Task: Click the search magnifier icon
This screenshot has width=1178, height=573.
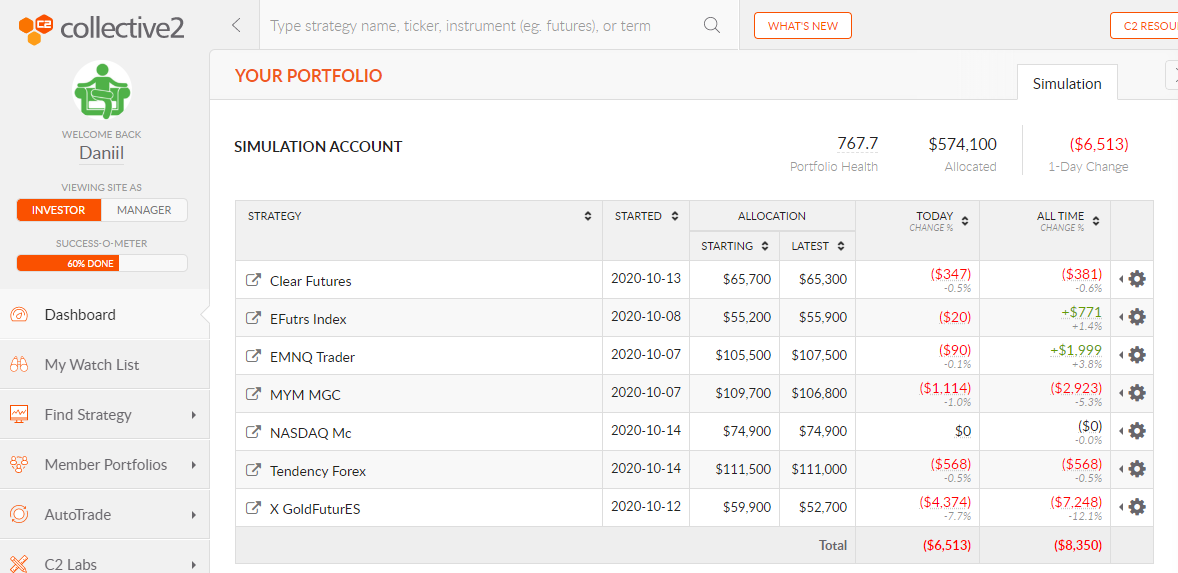Action: [x=712, y=26]
